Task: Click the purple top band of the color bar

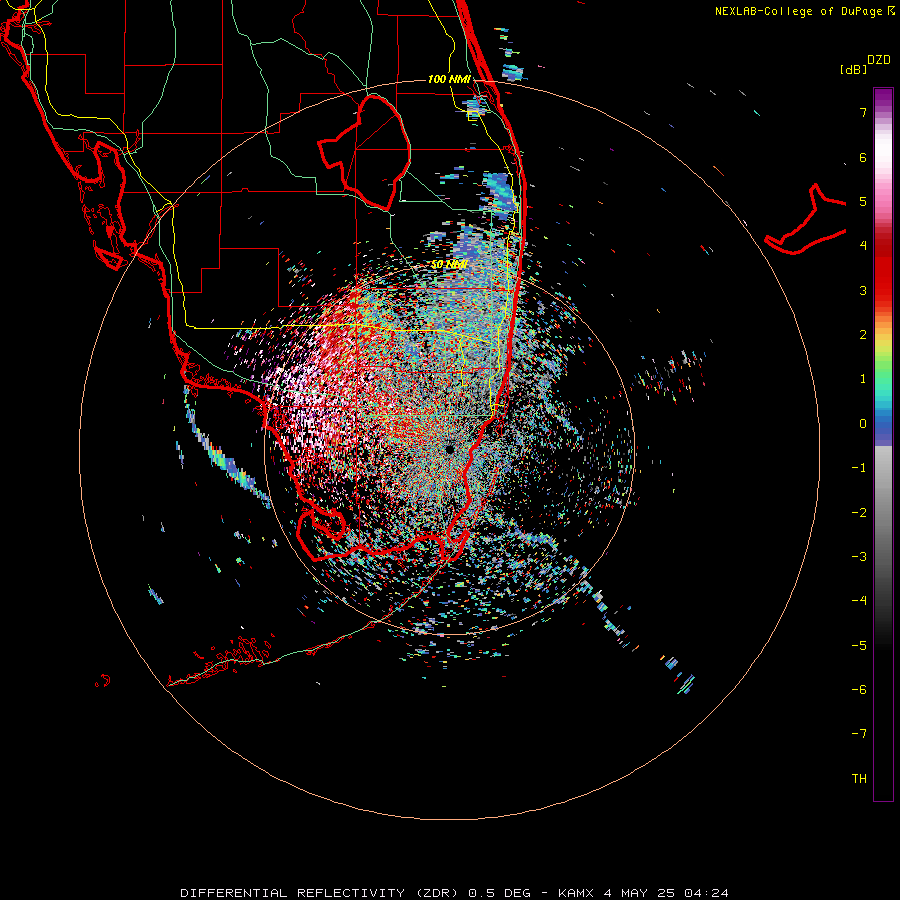Action: [883, 98]
